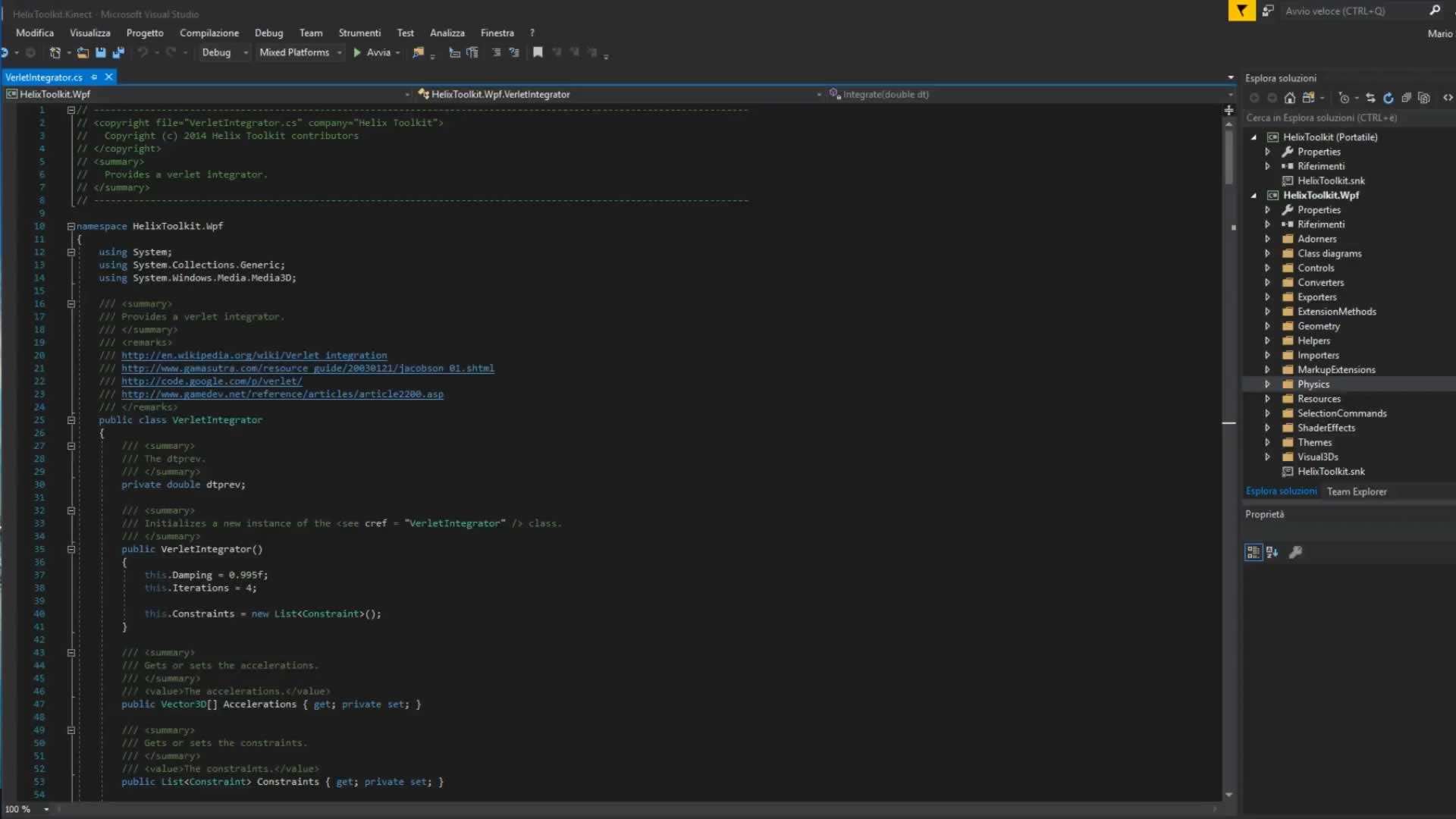
Task: Select the Exporters folder
Action: pyautogui.click(x=1316, y=297)
